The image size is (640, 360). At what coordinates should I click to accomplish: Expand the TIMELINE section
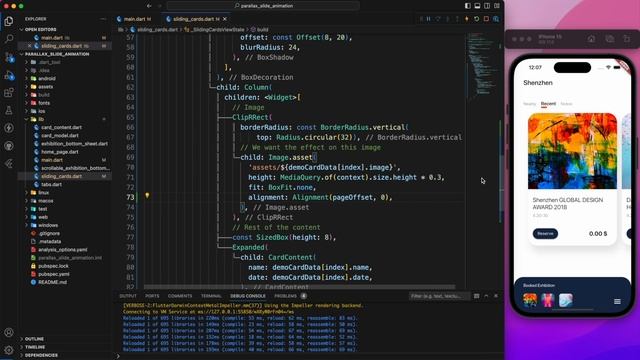(34, 347)
